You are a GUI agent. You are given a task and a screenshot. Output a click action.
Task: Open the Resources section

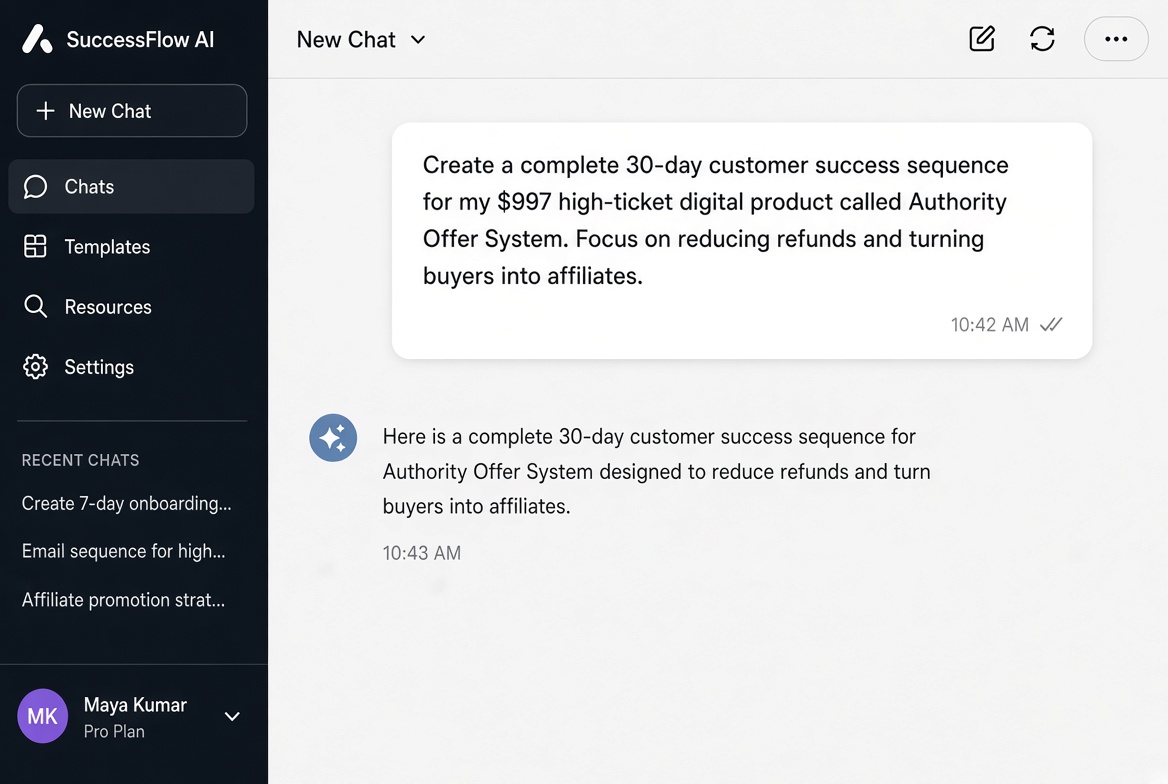131,306
